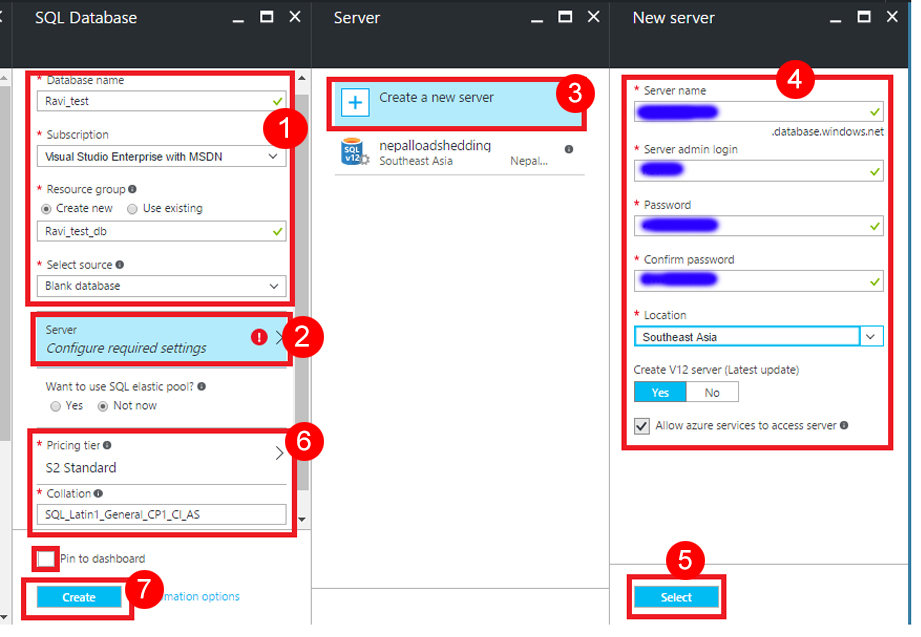The width and height of the screenshot is (921, 637).
Task: Click the info icon next to Resource group
Action: [132, 189]
